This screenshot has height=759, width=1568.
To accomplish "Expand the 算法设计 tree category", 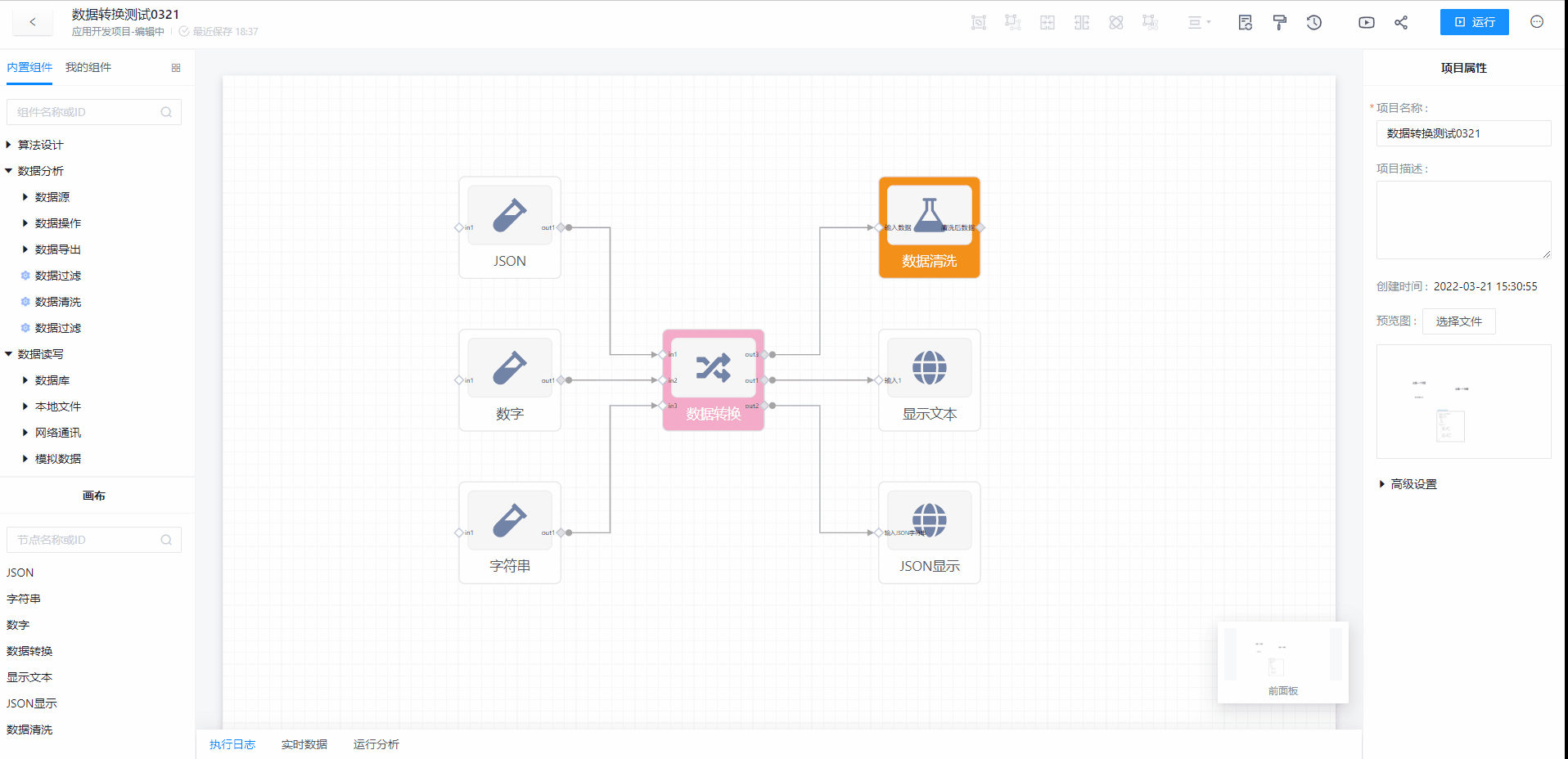I will click(9, 145).
